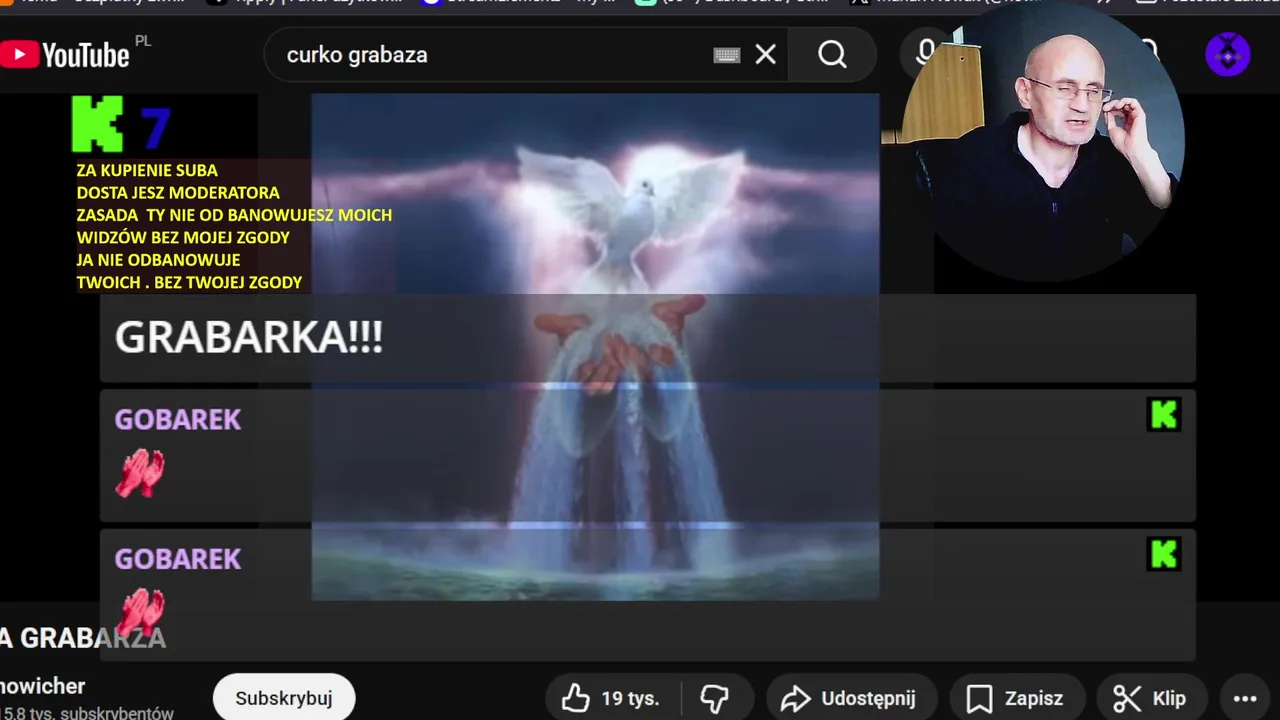Save the video with Zapisz
1280x720 pixels.
pos(1016,698)
